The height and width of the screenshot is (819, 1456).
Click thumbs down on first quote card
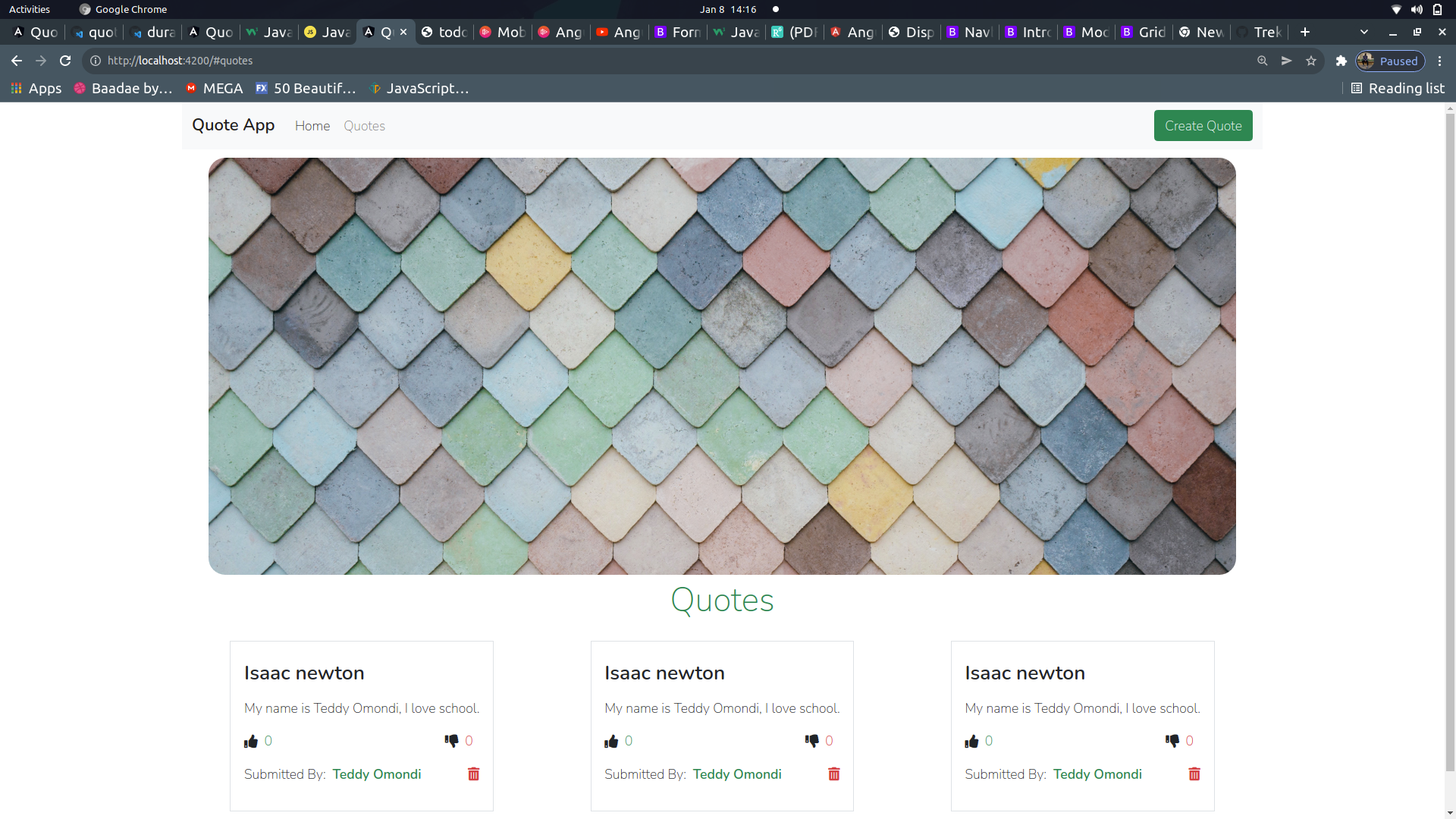tap(451, 740)
